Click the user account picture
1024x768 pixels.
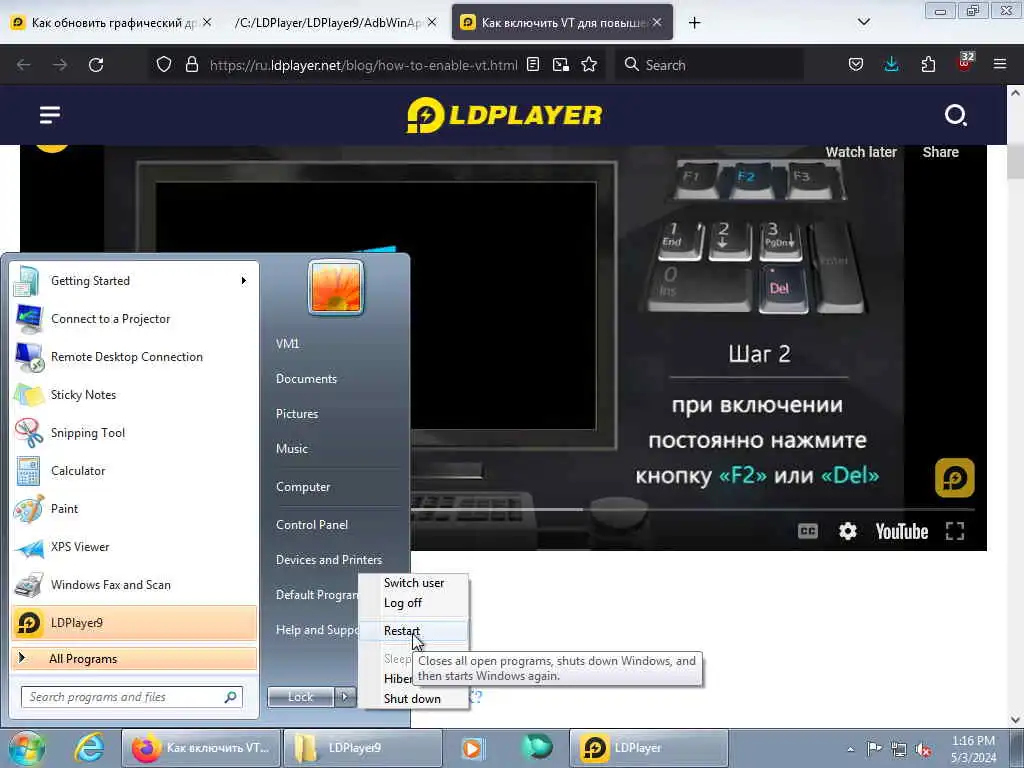[x=336, y=287]
